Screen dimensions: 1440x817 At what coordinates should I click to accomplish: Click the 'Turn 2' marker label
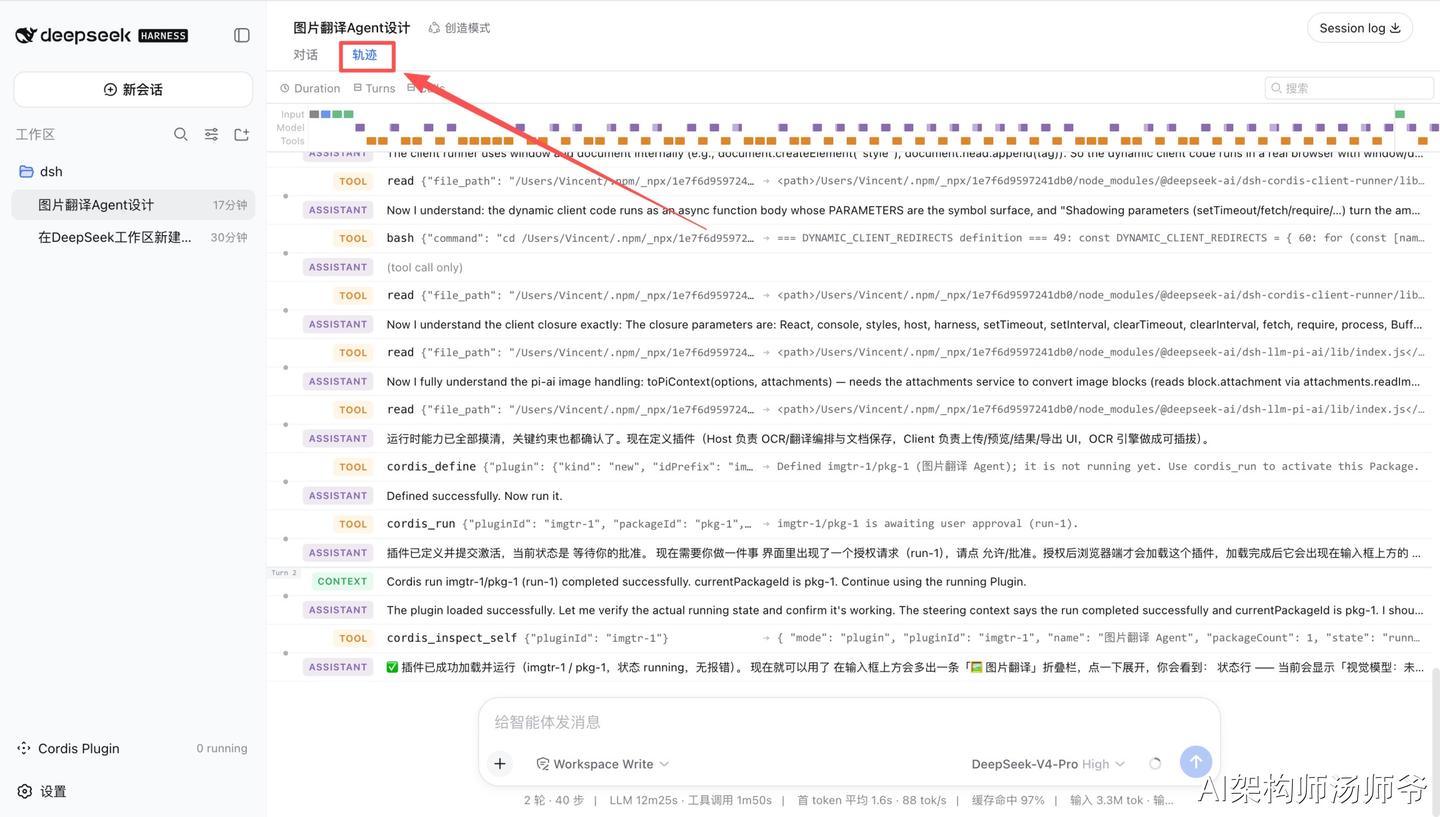pos(284,573)
